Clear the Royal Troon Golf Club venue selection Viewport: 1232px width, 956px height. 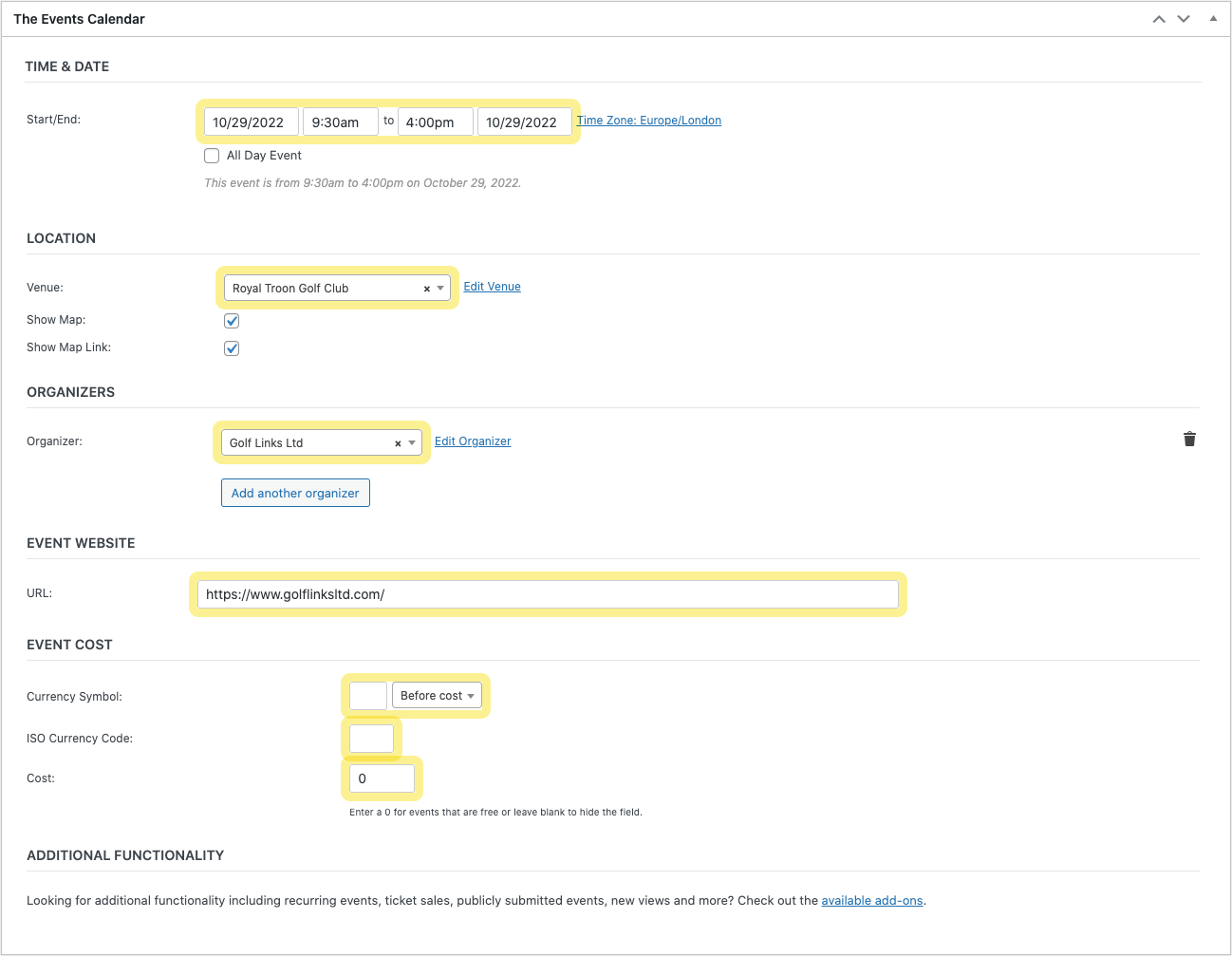pos(426,288)
